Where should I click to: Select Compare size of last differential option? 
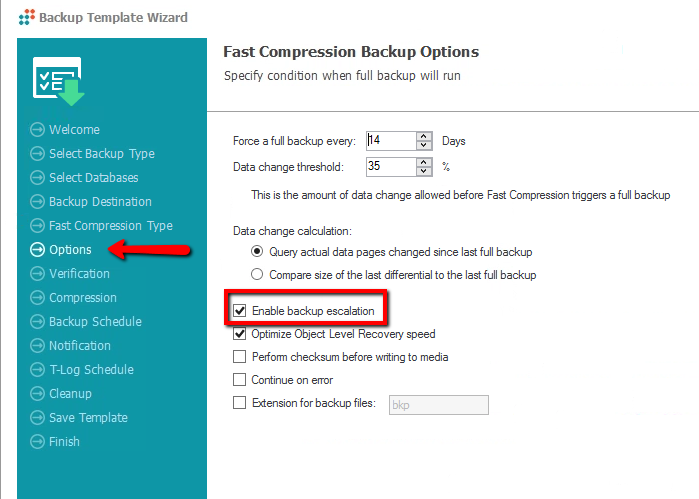(x=258, y=274)
